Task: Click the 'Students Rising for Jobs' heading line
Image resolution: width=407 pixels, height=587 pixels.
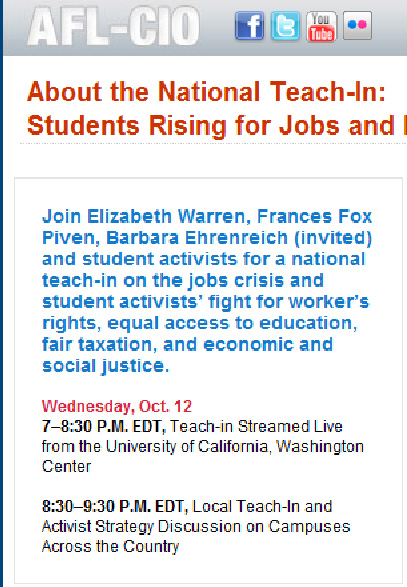Action: point(217,125)
